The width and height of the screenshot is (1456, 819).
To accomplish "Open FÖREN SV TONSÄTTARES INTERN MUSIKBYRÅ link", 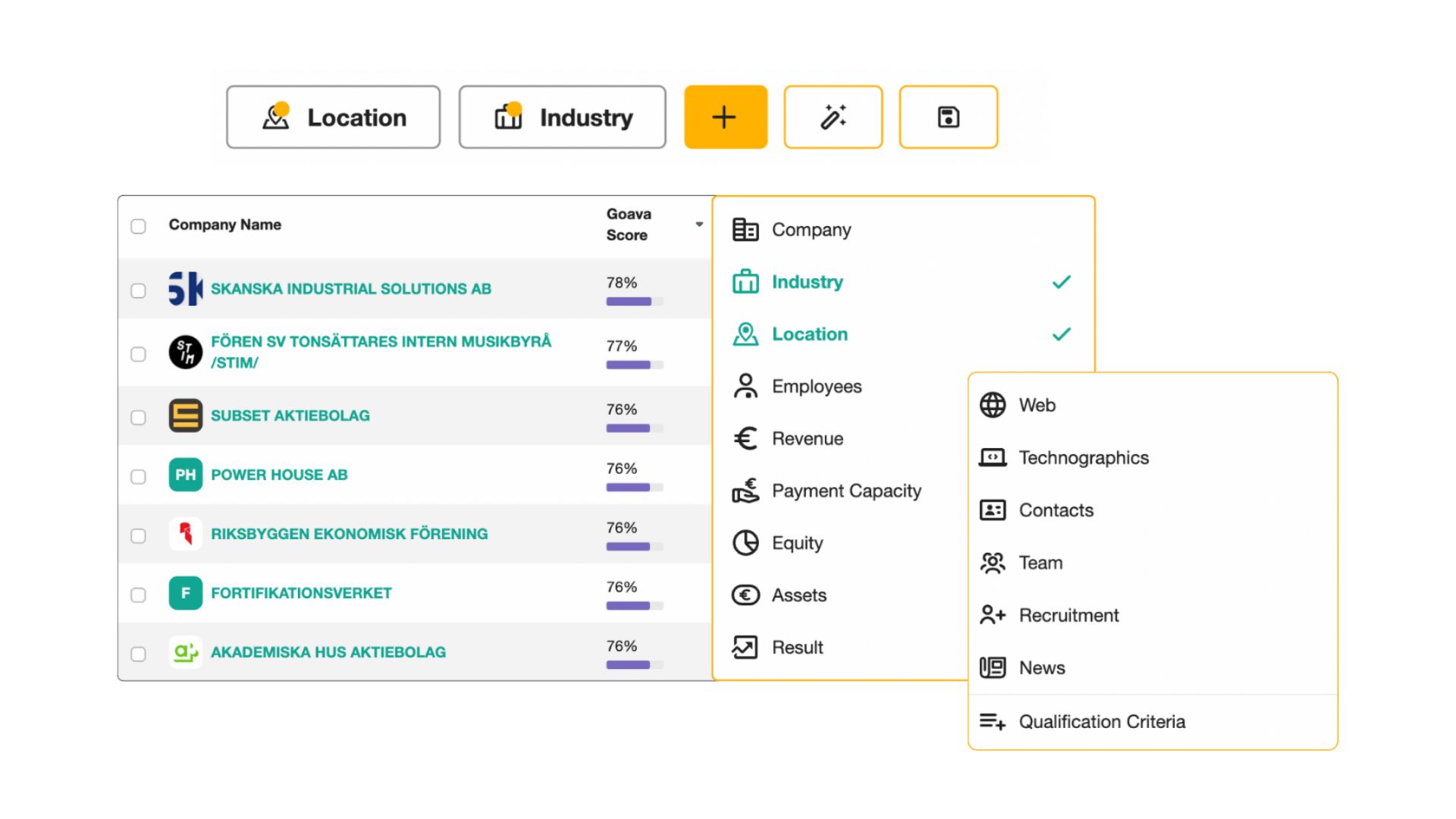I will coord(381,352).
